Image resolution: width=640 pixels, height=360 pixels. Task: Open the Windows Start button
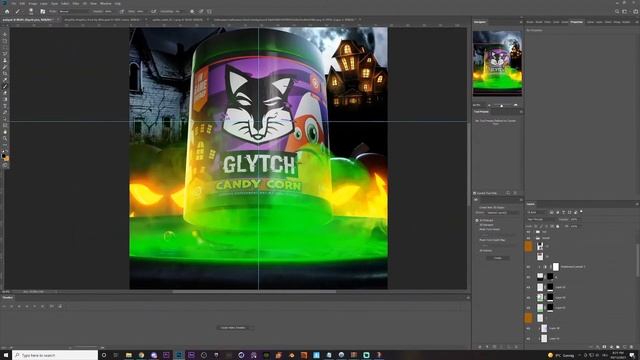(x=6, y=355)
